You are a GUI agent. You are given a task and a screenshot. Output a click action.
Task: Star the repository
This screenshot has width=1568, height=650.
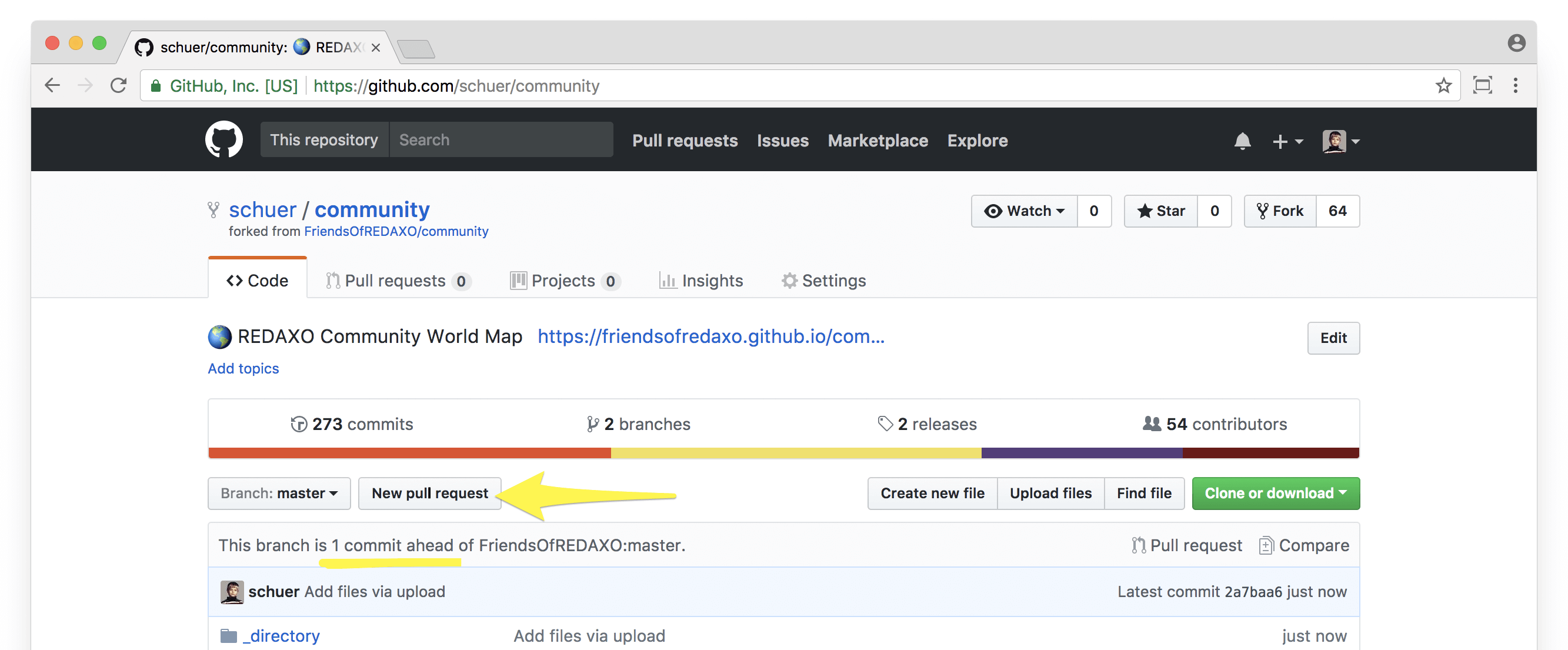pos(1161,211)
